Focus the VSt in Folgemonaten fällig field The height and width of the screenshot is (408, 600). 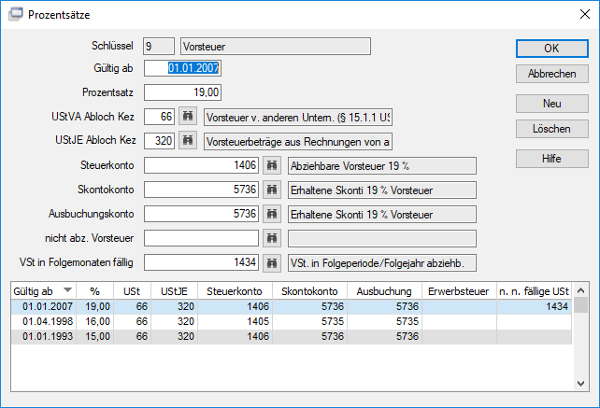[201, 263]
